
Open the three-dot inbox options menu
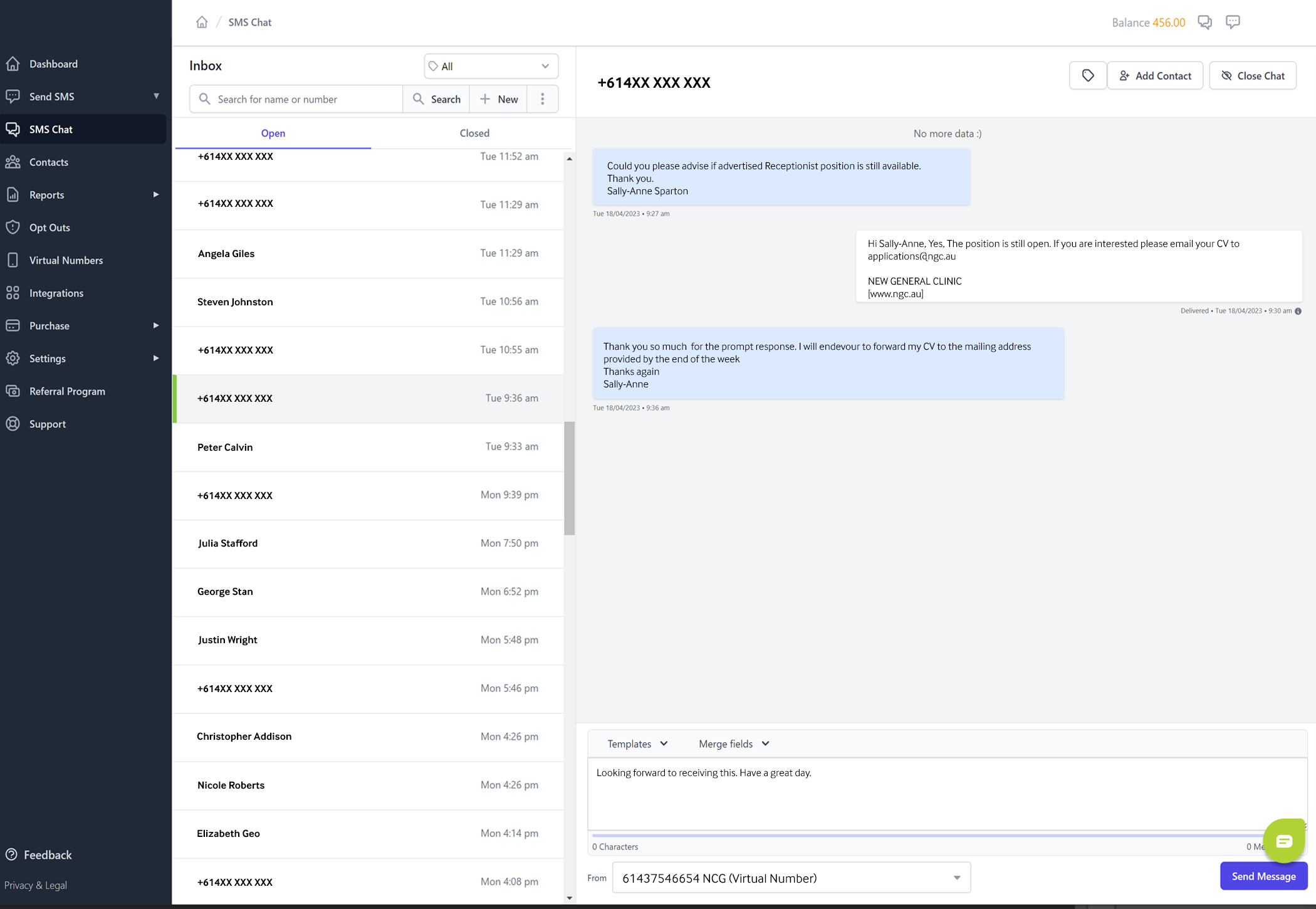tap(543, 99)
